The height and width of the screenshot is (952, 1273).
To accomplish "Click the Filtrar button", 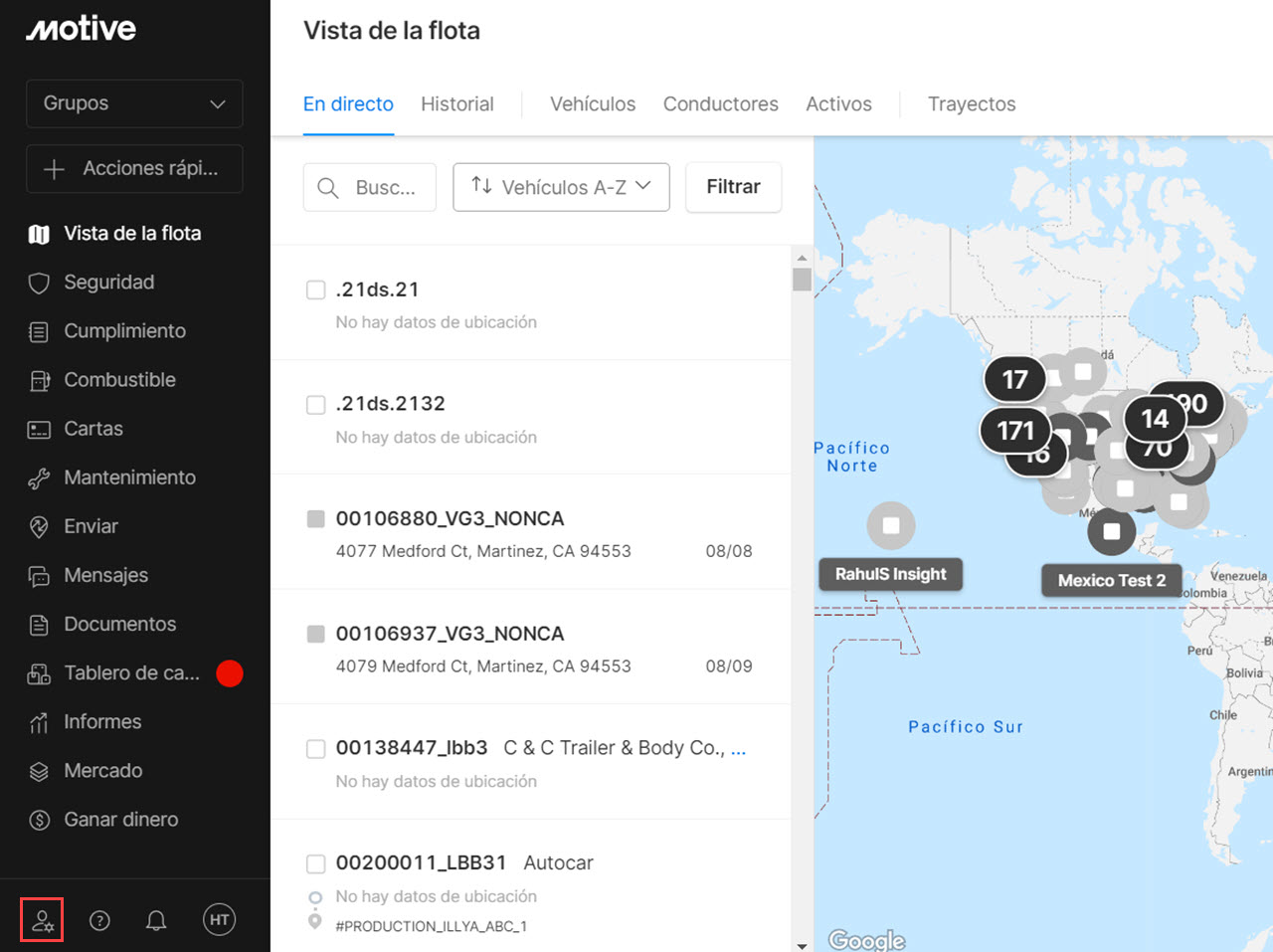I will point(734,187).
